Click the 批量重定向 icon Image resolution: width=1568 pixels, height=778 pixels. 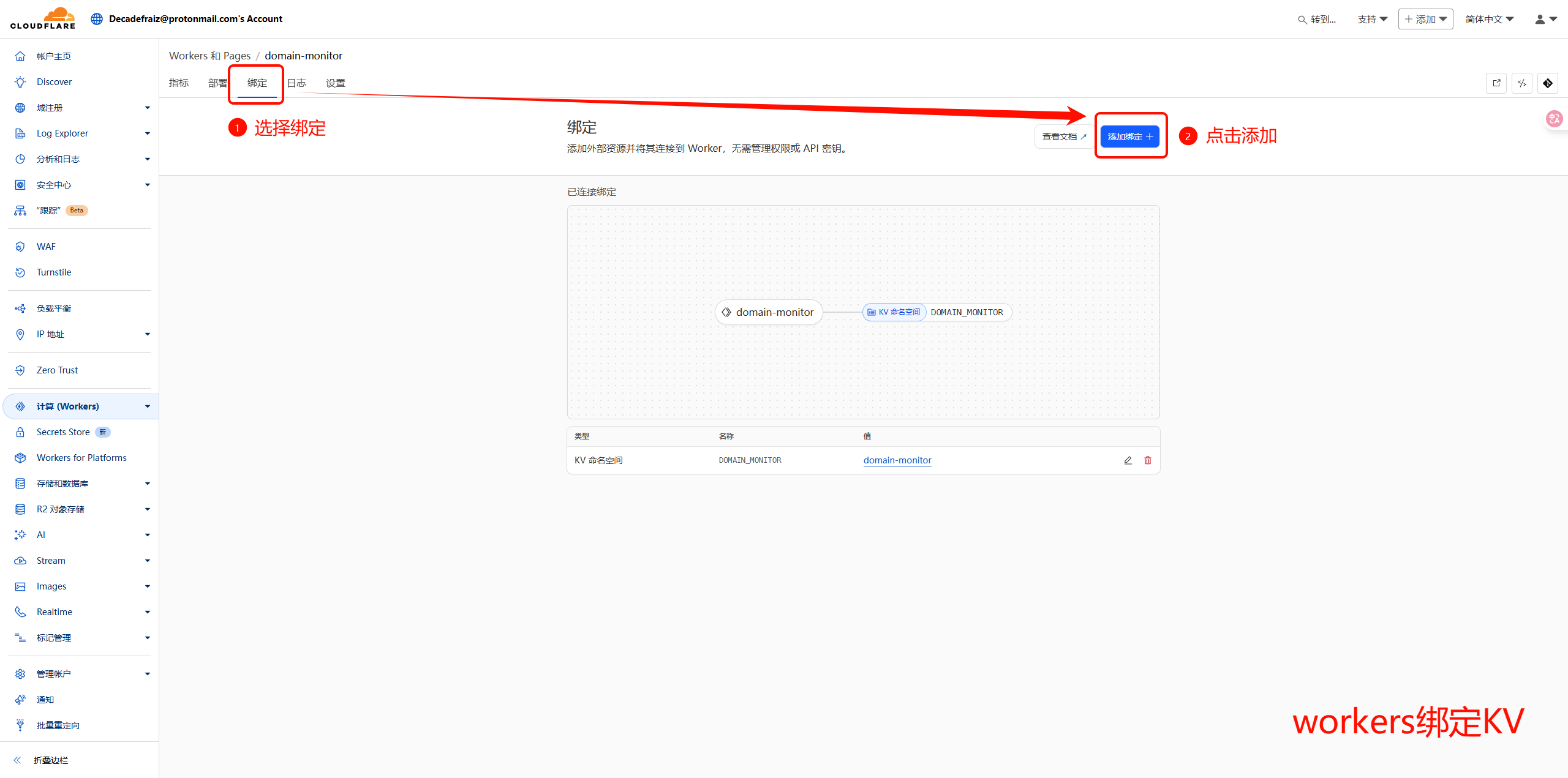coord(20,725)
